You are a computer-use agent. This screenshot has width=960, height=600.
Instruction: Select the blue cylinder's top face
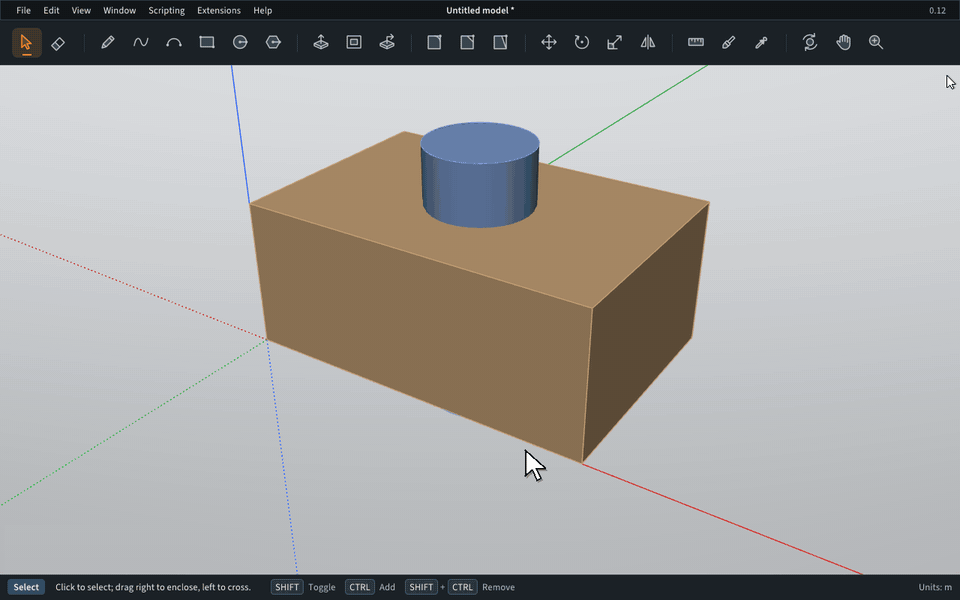point(480,143)
